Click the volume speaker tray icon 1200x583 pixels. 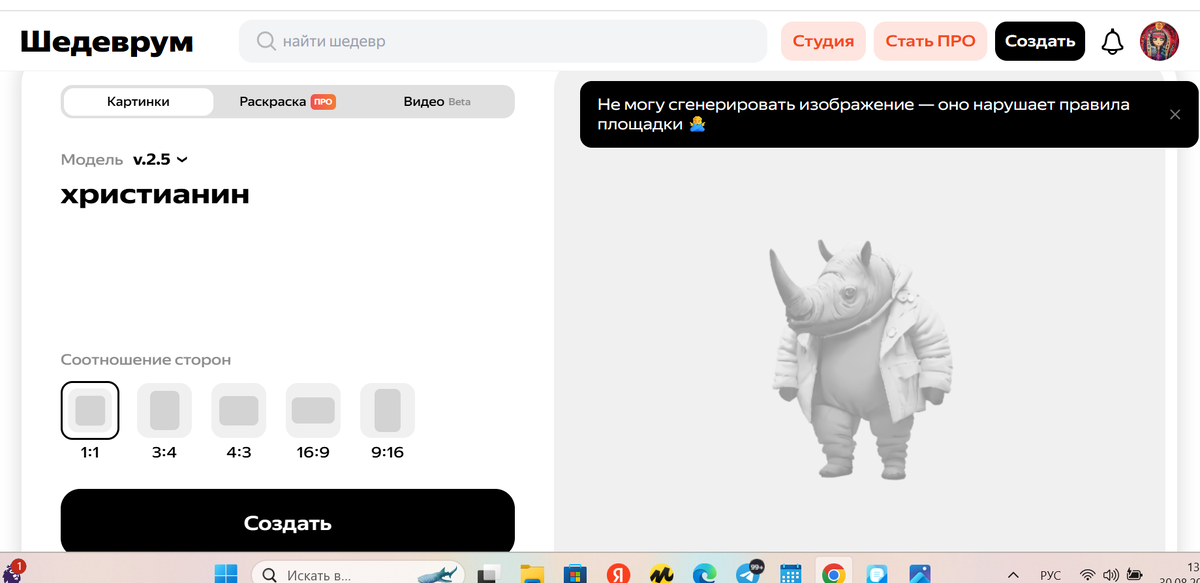click(1110, 575)
